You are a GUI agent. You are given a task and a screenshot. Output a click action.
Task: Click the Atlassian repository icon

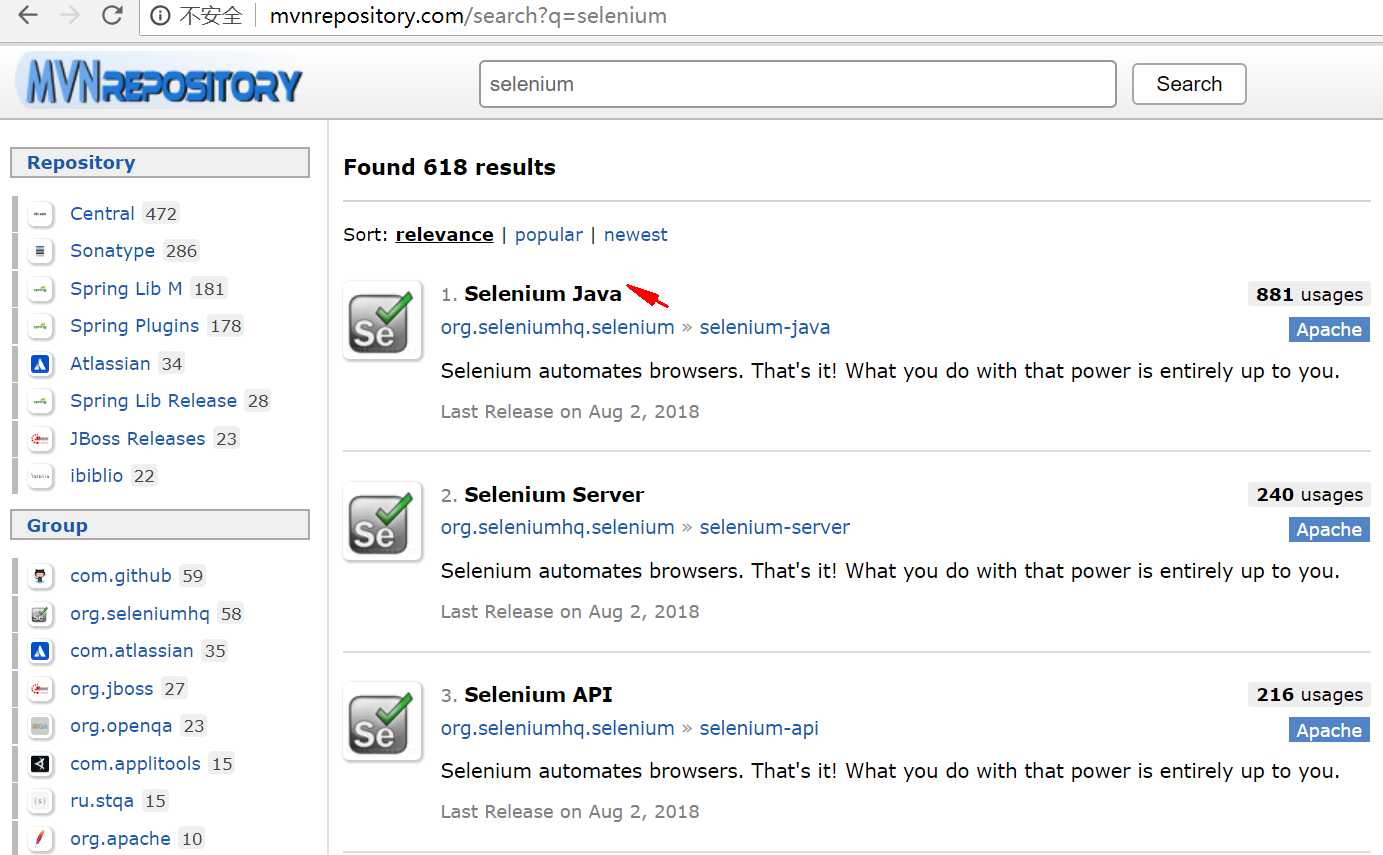tap(40, 364)
